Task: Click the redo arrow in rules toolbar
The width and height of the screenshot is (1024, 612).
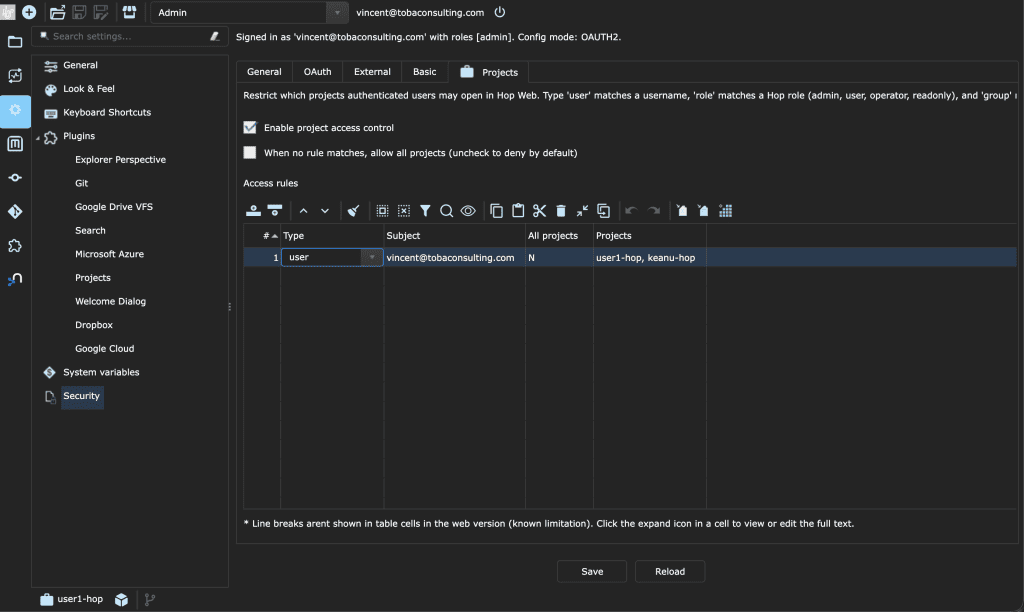Action: tap(653, 210)
